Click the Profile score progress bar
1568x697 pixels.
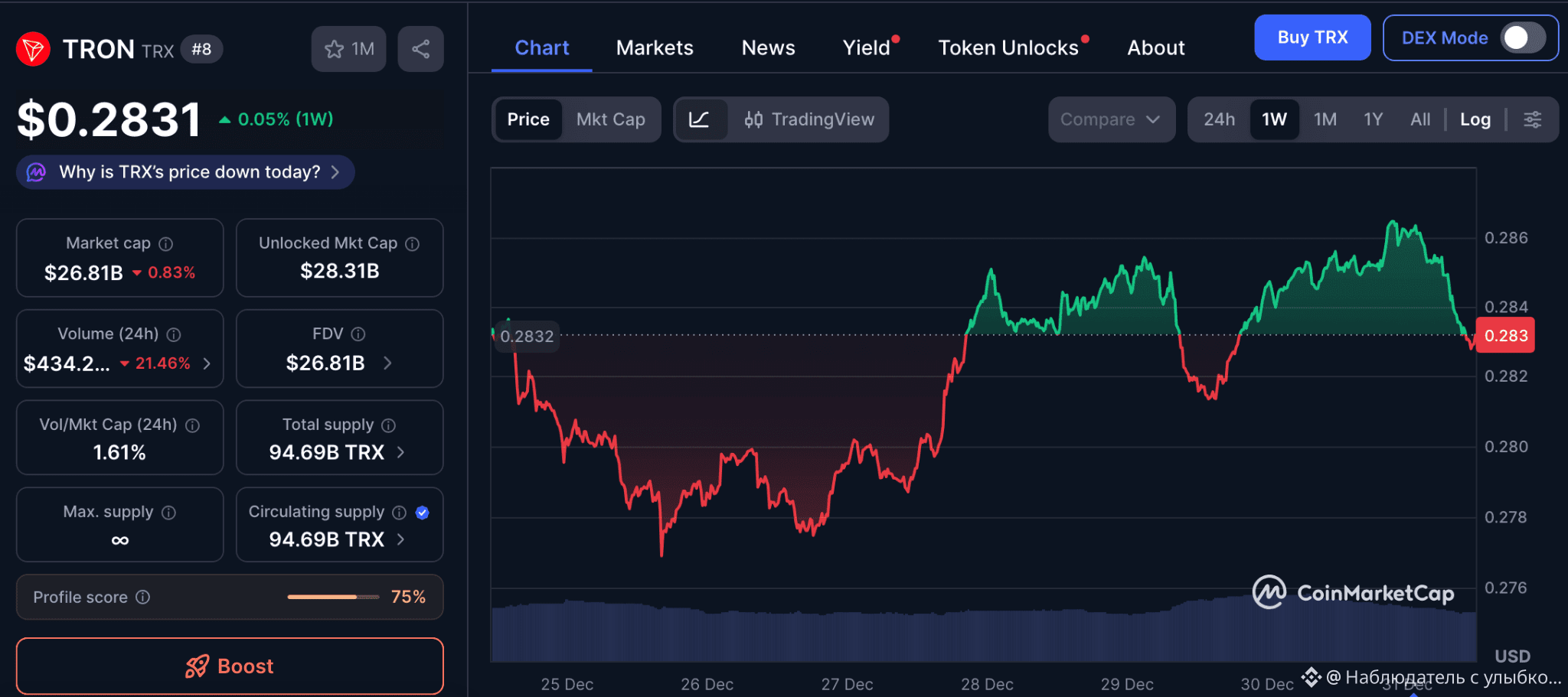coord(333,597)
